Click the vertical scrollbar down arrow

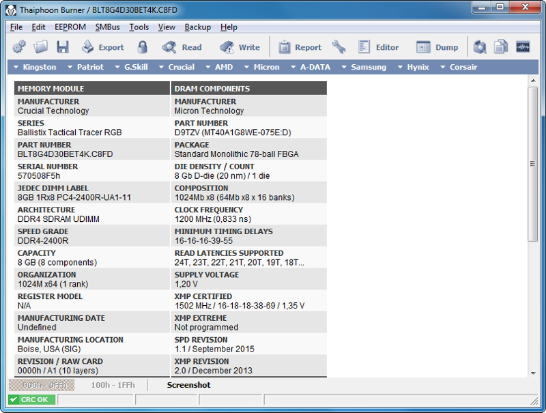coord(533,373)
